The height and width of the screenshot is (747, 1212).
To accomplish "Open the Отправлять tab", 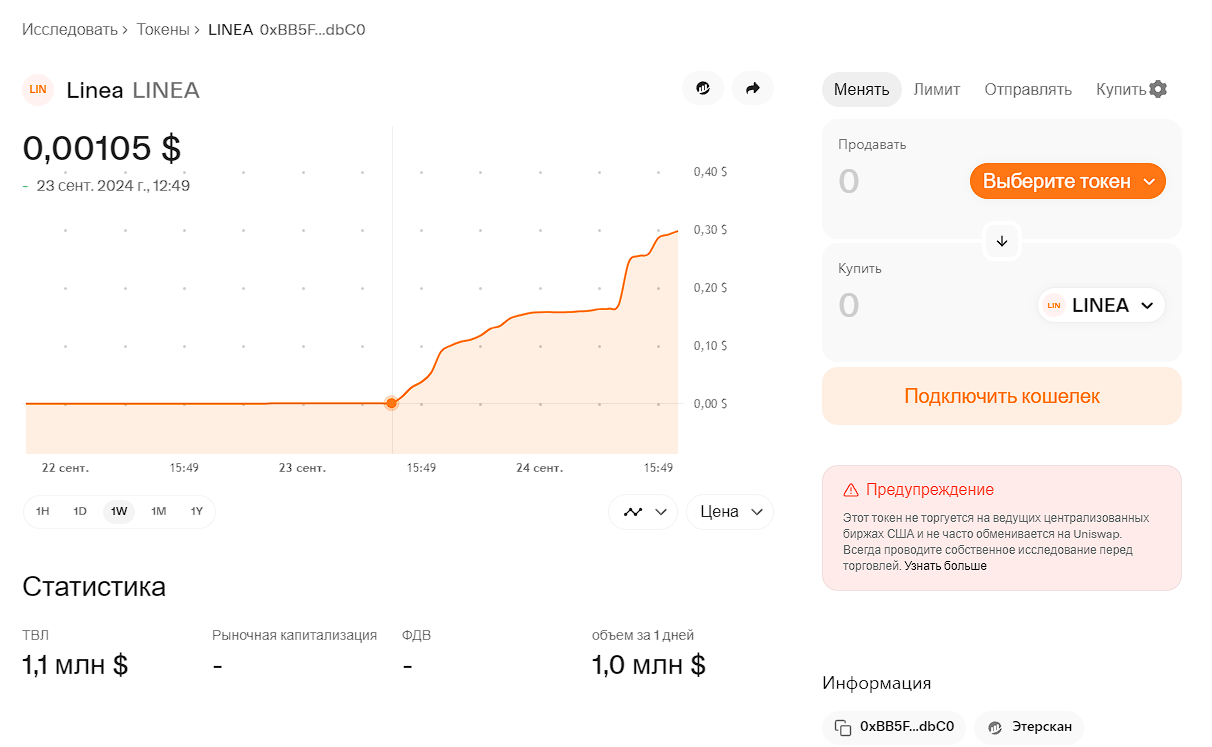I will 1028,88.
